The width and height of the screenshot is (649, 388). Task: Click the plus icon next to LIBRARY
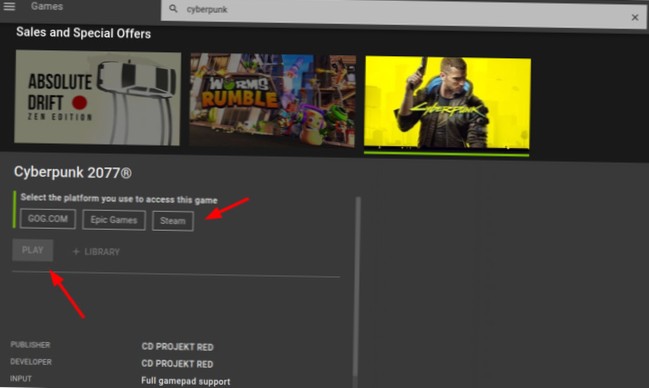click(76, 251)
